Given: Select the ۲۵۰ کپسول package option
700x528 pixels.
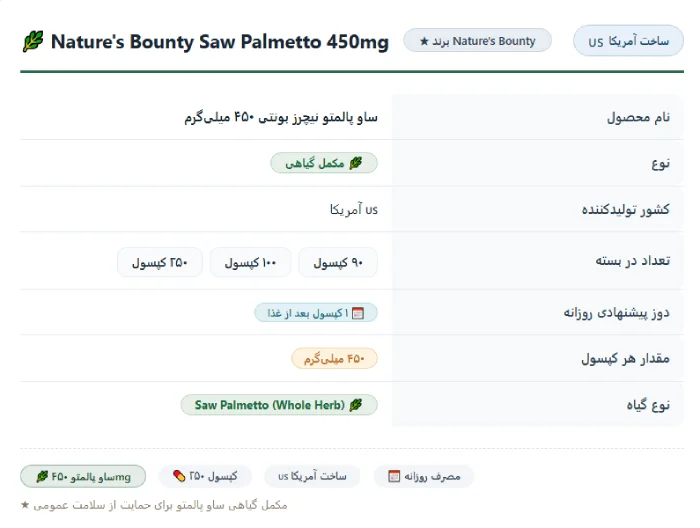Looking at the screenshot, I should tap(160, 262).
